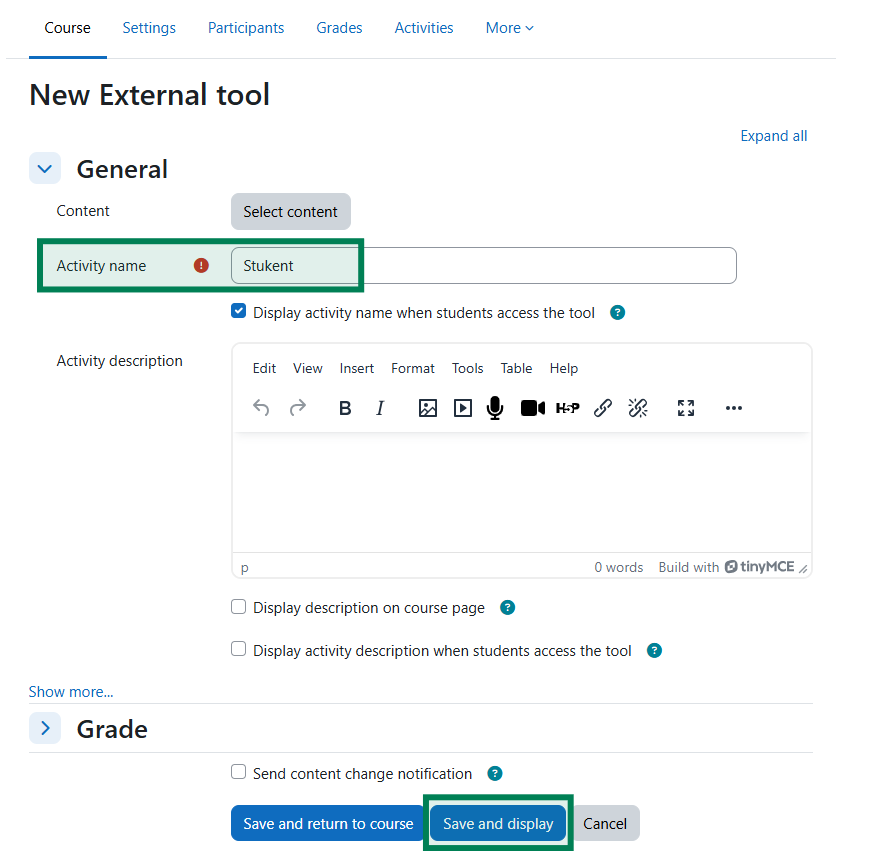Record audio with microphone icon
The image size is (890, 851).
tap(495, 408)
